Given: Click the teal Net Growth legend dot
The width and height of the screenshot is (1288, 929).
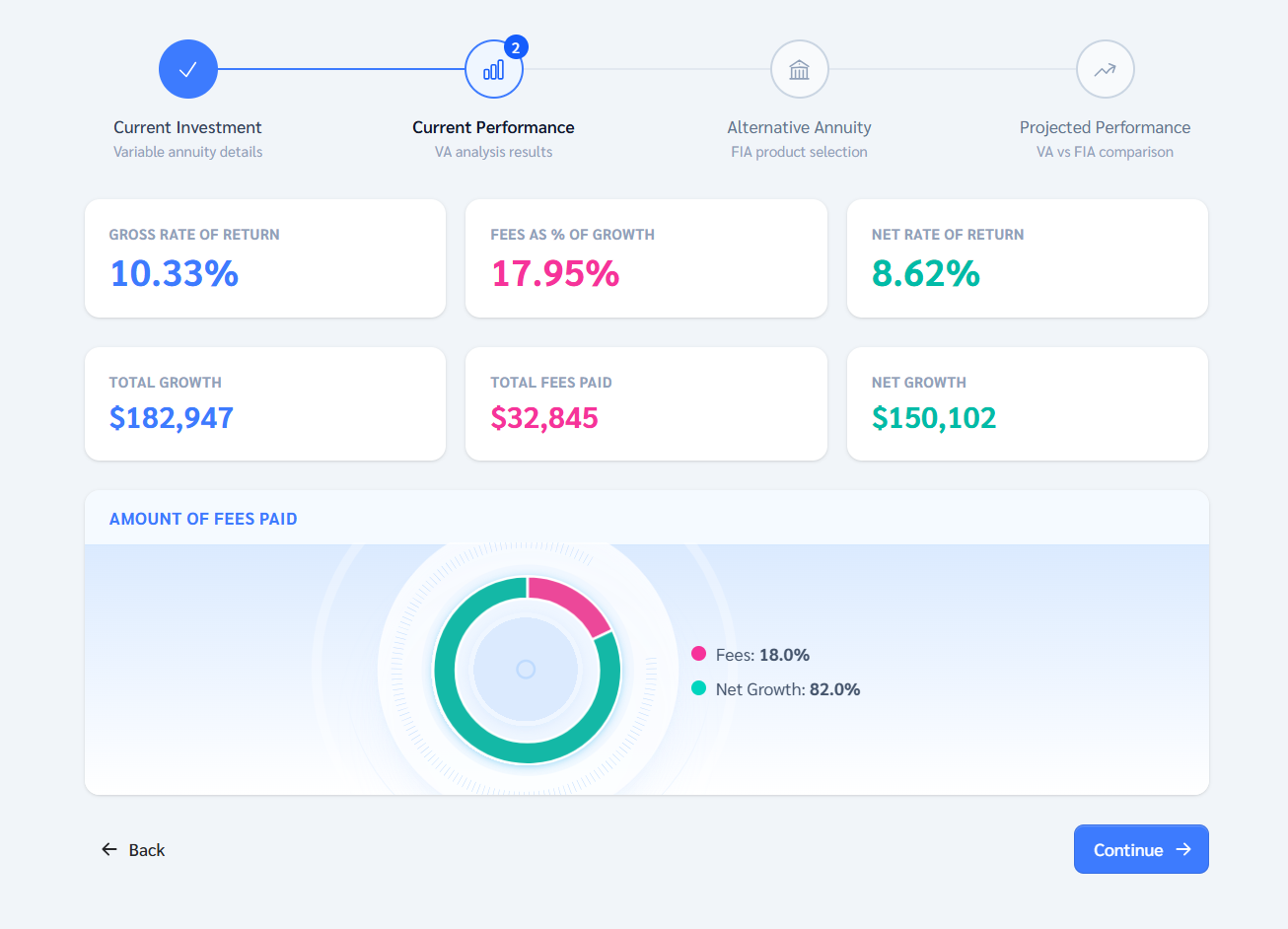Looking at the screenshot, I should [x=699, y=688].
